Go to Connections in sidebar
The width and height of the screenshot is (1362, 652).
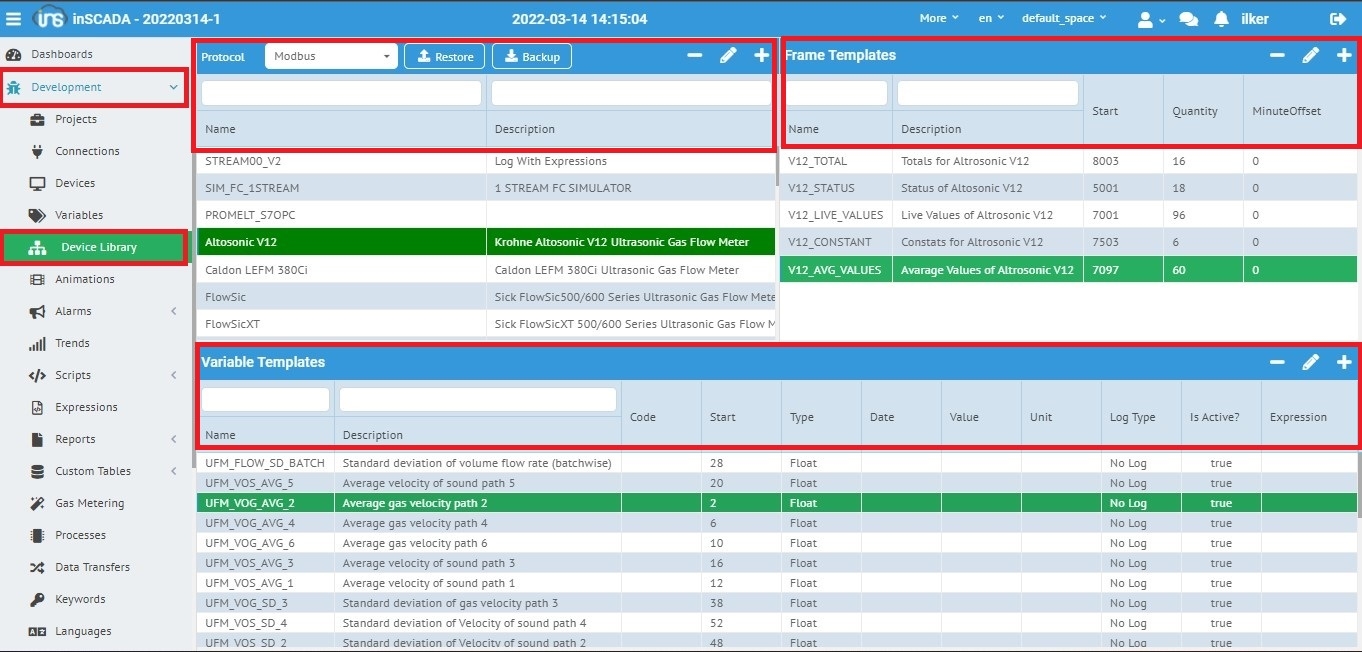(87, 151)
